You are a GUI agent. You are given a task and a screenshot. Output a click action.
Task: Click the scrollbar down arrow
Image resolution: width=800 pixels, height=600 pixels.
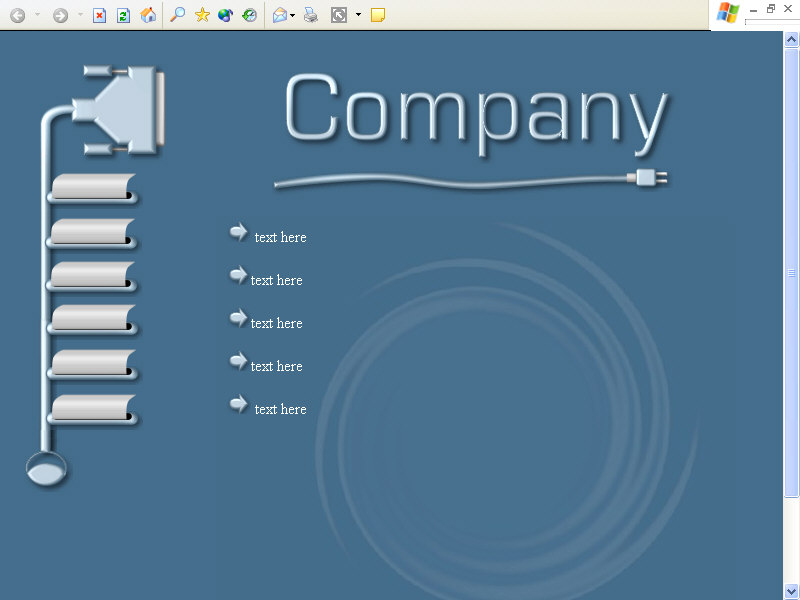coord(791,592)
